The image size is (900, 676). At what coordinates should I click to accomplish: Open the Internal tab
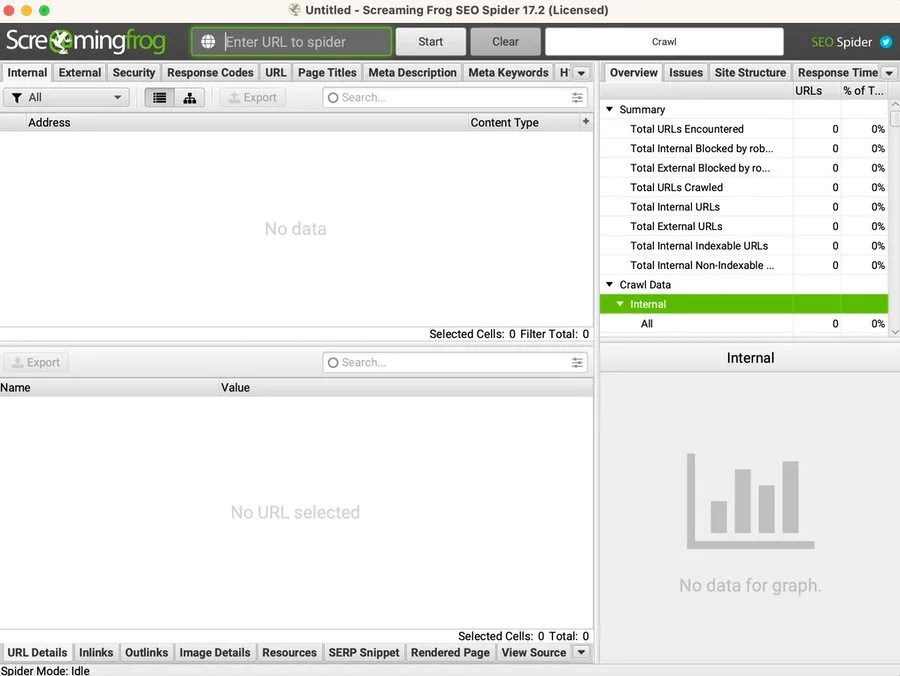27,73
